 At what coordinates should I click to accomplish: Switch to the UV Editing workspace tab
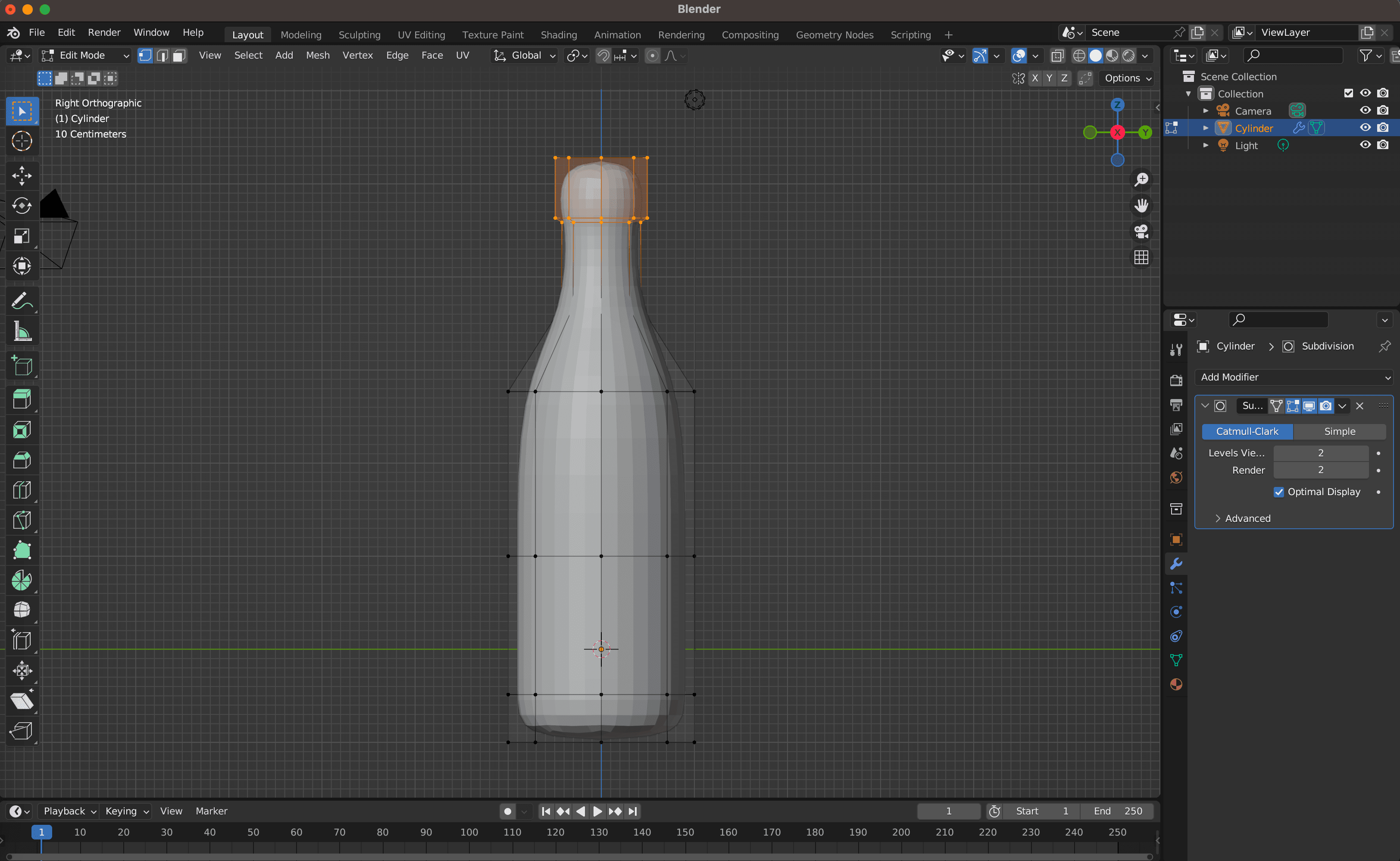pyautogui.click(x=422, y=35)
